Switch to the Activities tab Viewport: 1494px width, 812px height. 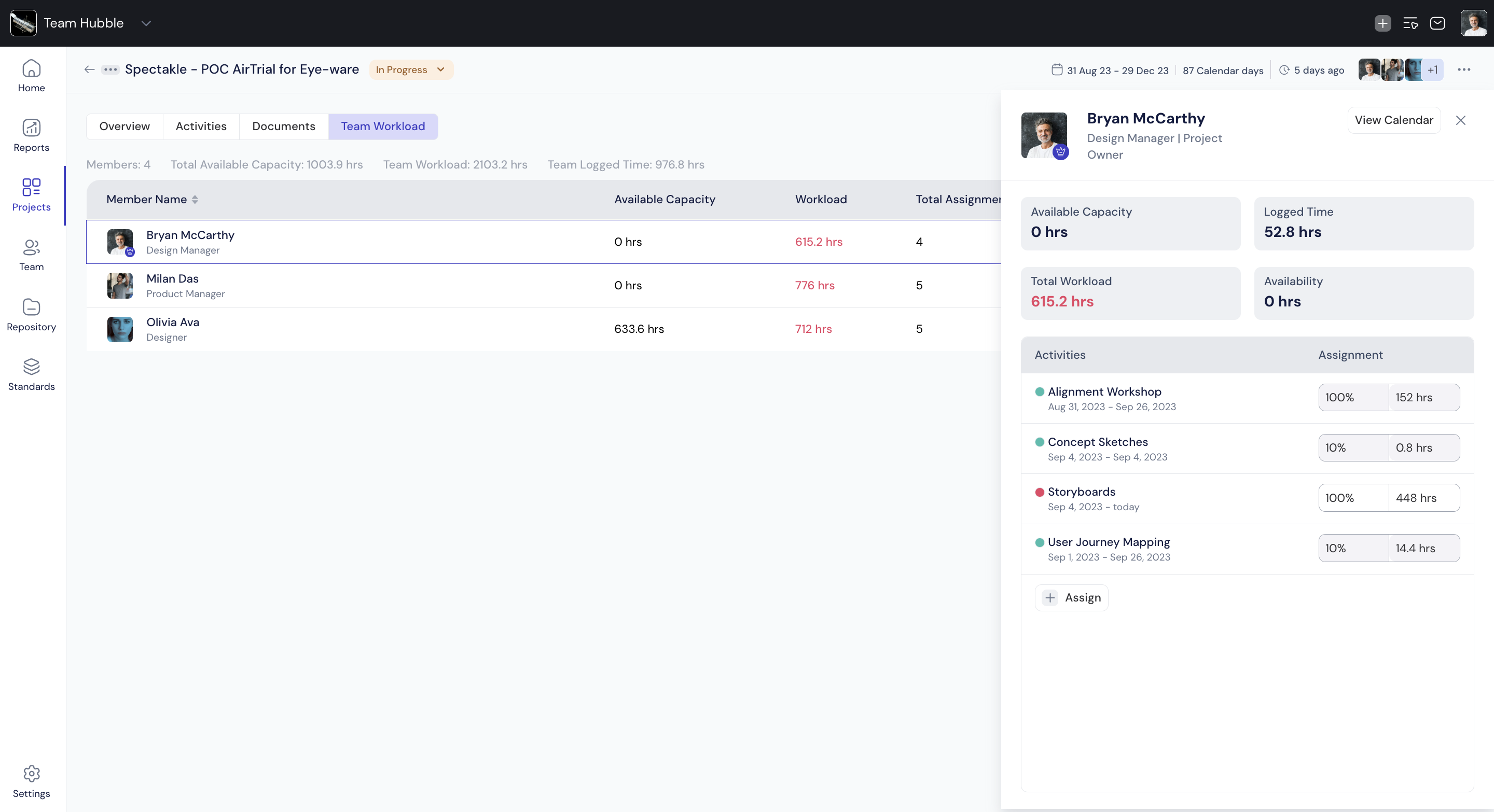click(201, 127)
